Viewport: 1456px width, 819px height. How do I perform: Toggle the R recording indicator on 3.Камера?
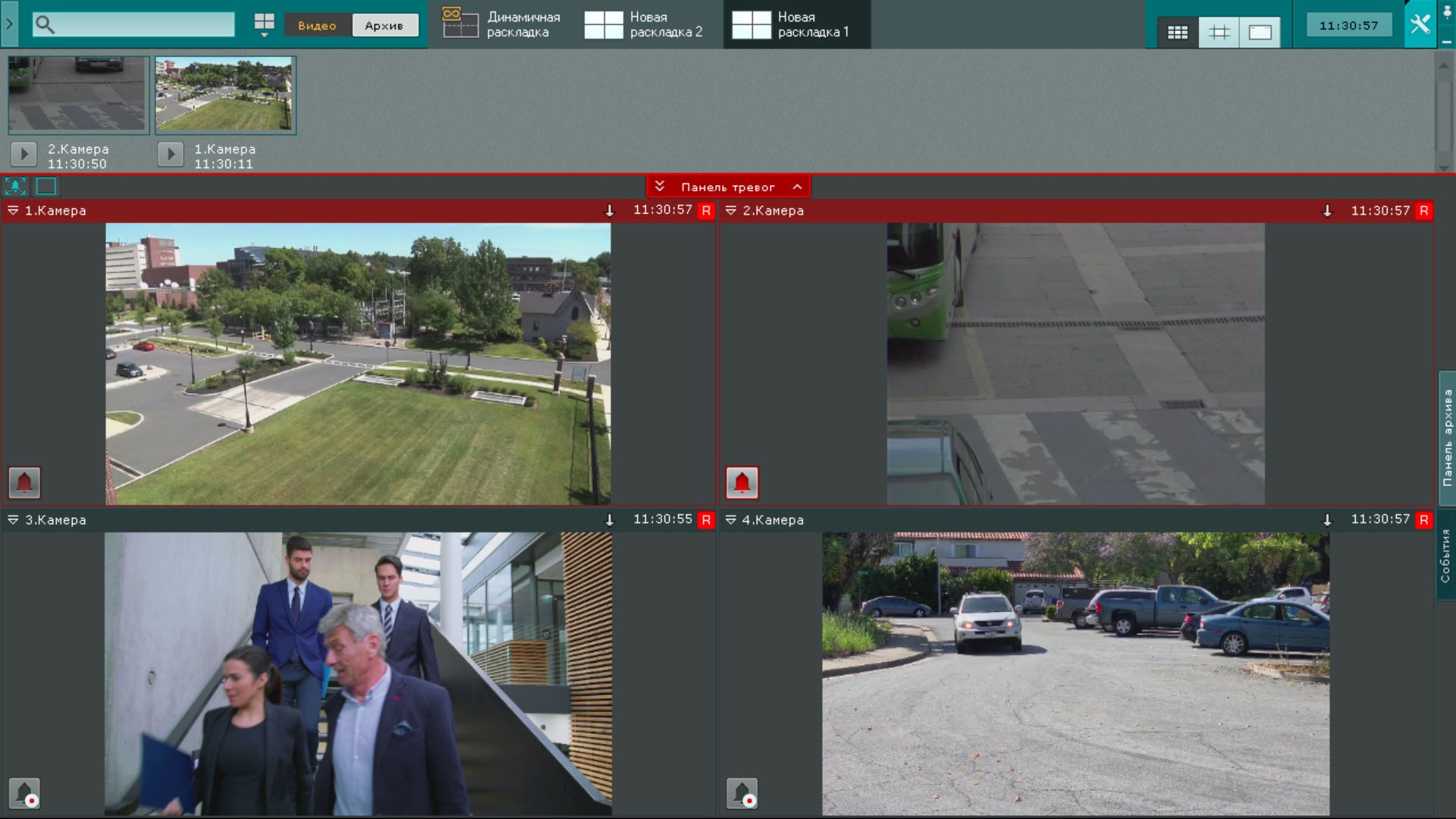click(706, 520)
